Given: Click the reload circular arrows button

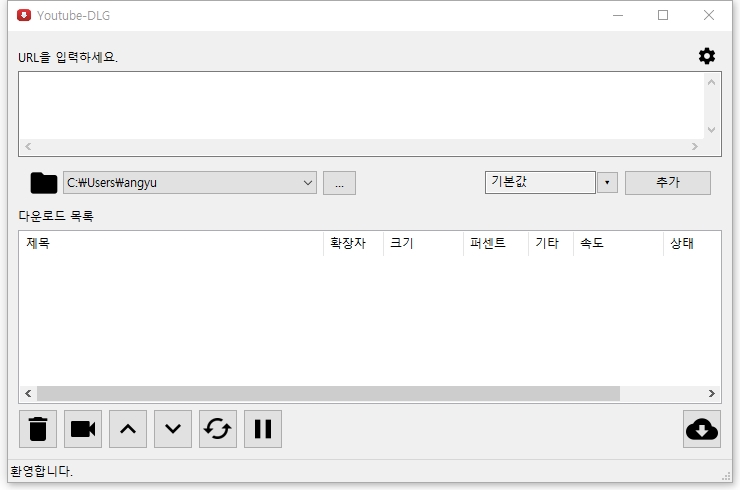Looking at the screenshot, I should (218, 429).
